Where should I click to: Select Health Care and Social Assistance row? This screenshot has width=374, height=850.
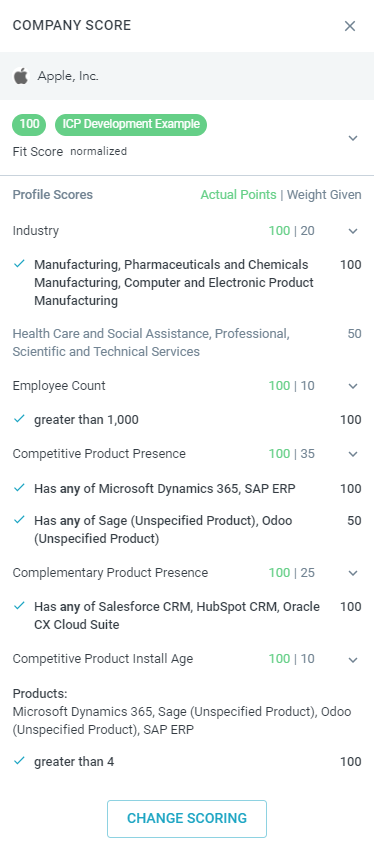tap(187, 343)
